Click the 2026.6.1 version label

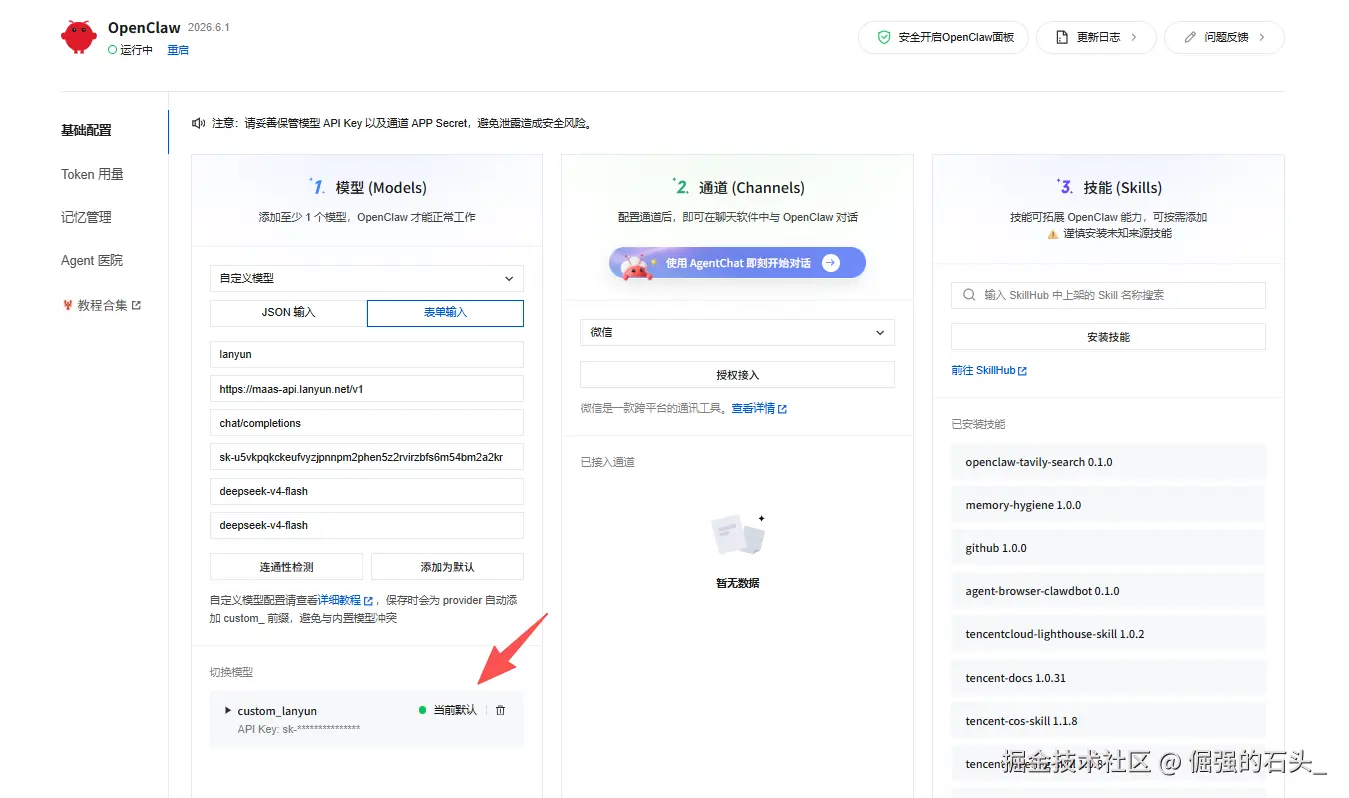coord(208,27)
